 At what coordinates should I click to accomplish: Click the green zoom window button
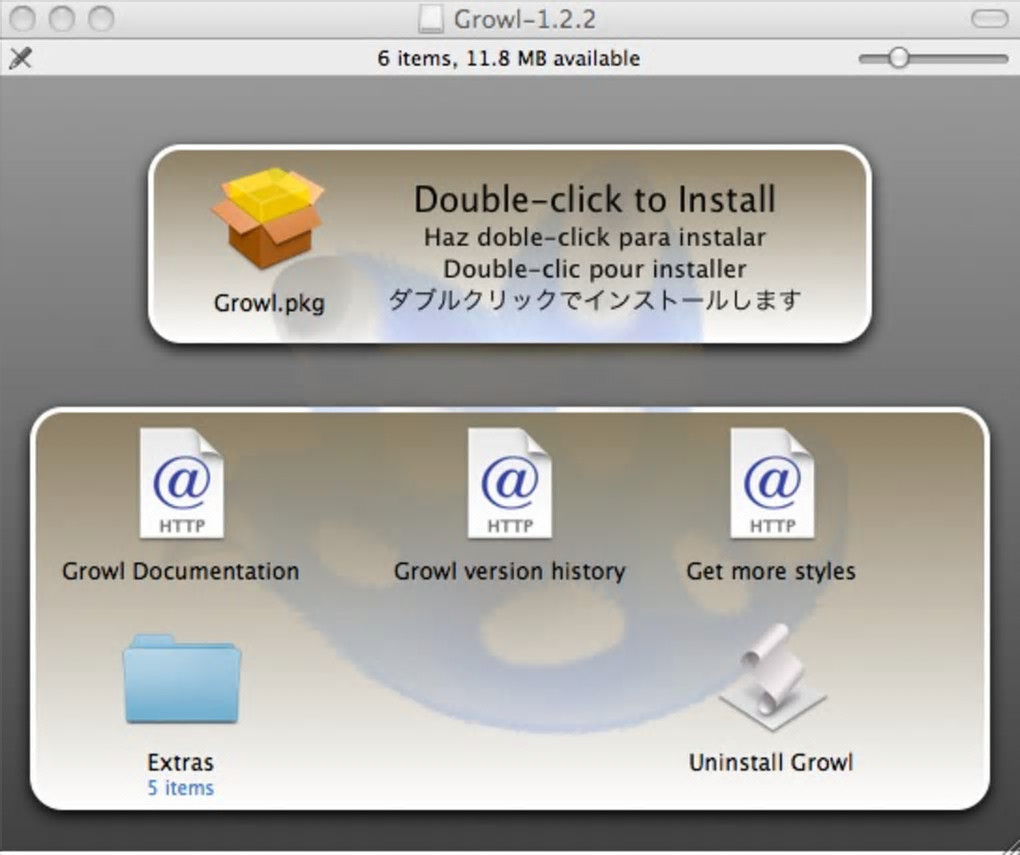101,19
